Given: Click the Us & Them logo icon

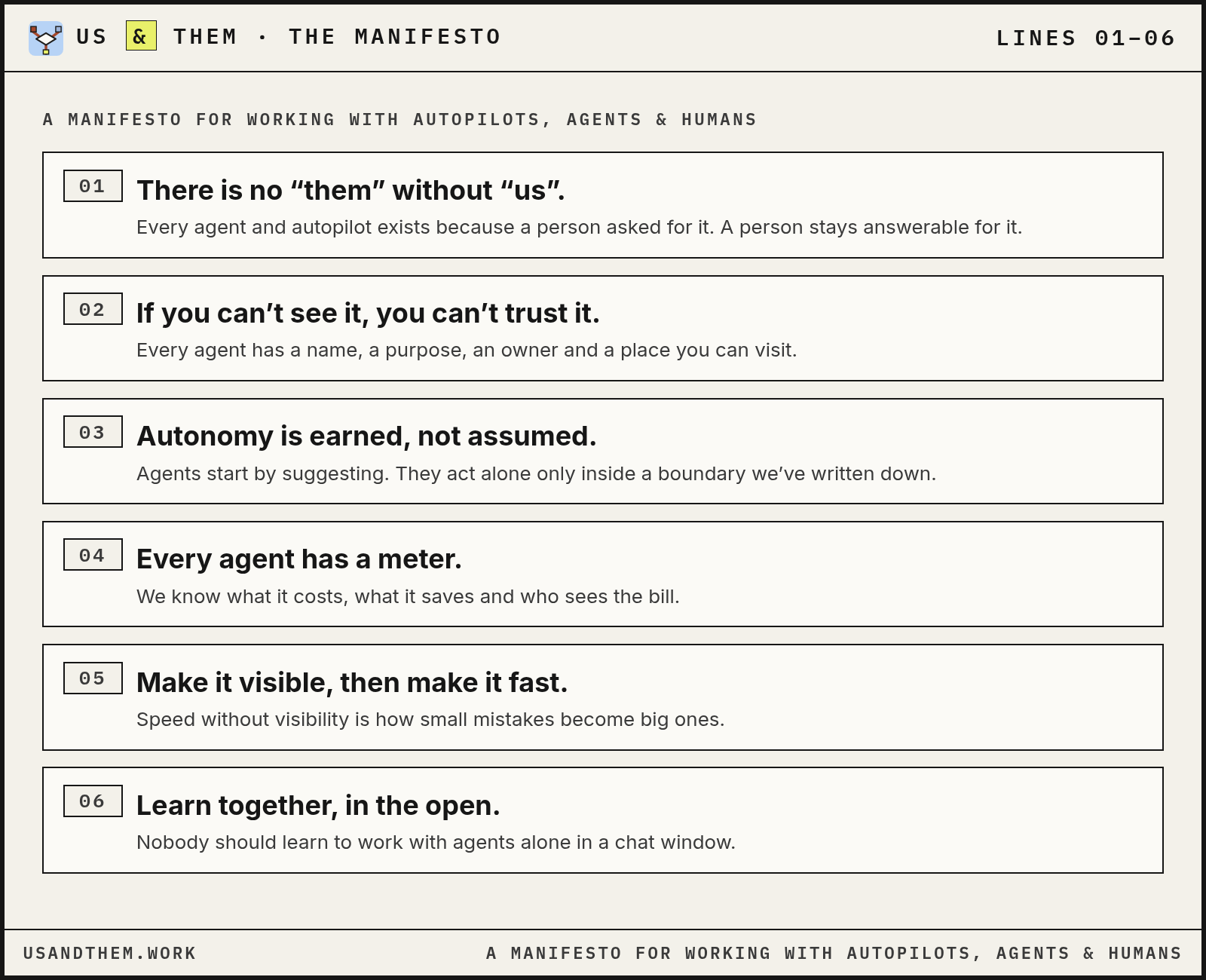Looking at the screenshot, I should (x=46, y=38).
